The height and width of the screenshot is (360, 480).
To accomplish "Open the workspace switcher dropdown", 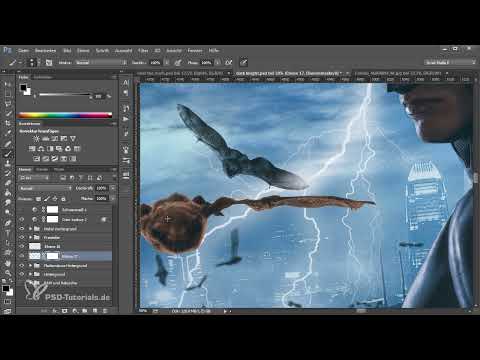I will pos(450,62).
